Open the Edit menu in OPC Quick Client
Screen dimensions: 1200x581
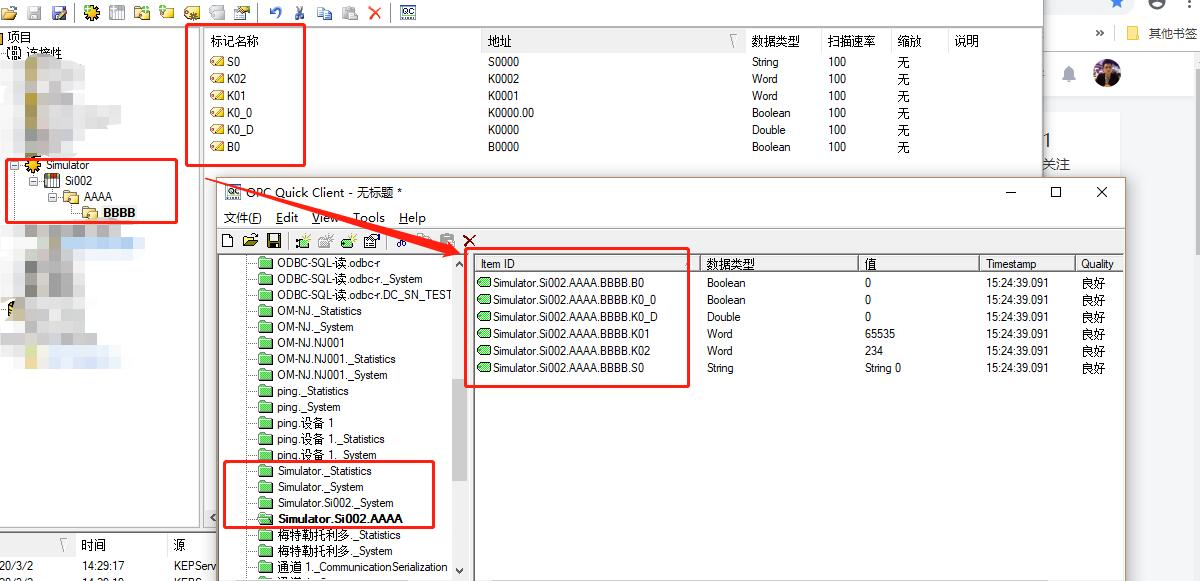click(286, 218)
